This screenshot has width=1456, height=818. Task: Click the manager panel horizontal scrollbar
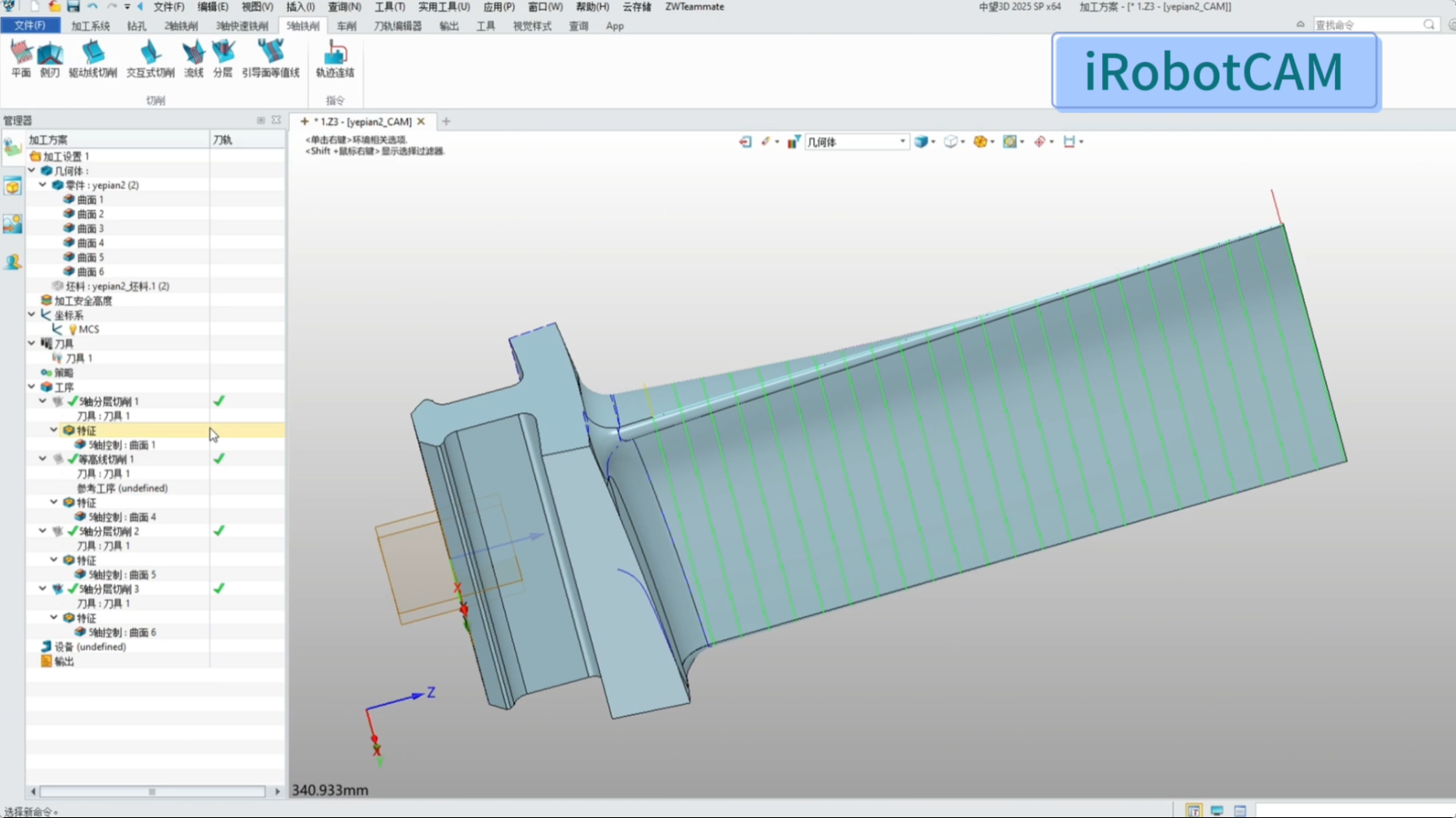point(153,792)
